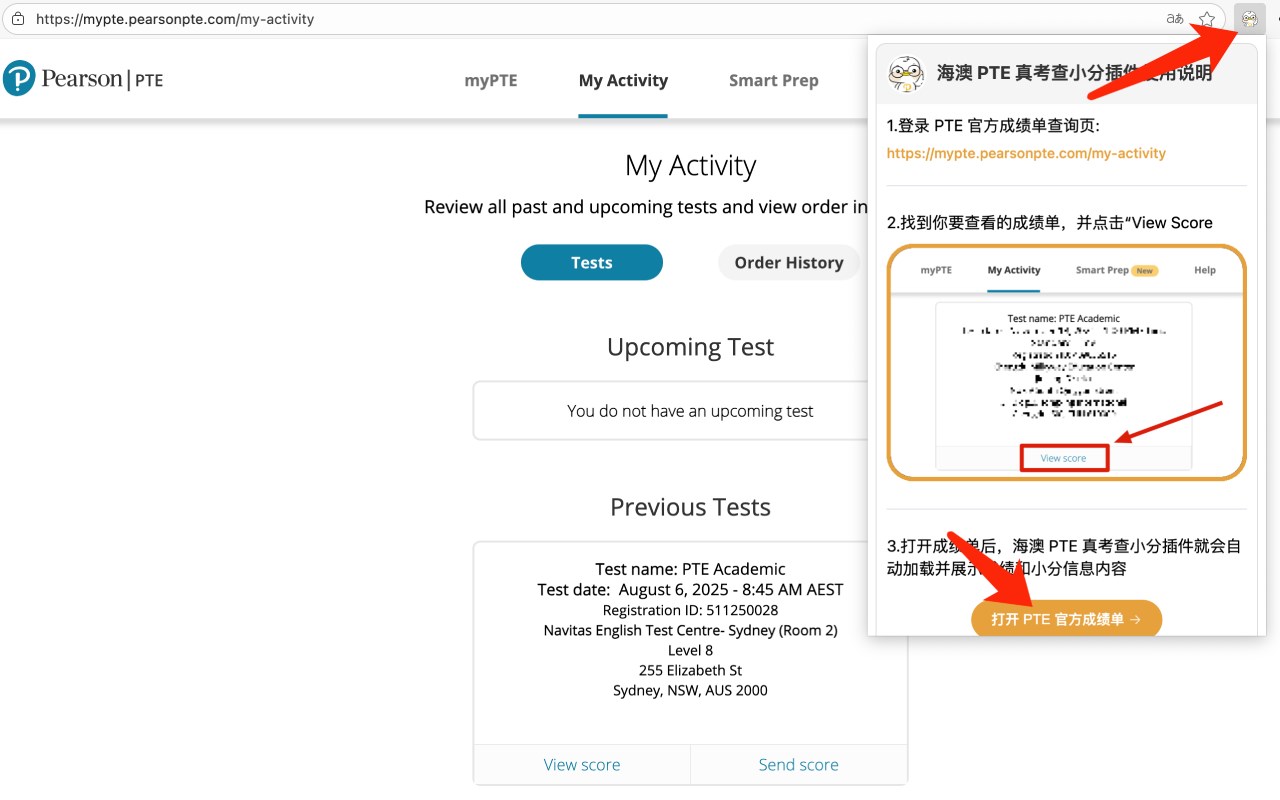Screen dimensions: 1280x800
Task: Bookmark this page with the star icon
Action: [x=1207, y=18]
